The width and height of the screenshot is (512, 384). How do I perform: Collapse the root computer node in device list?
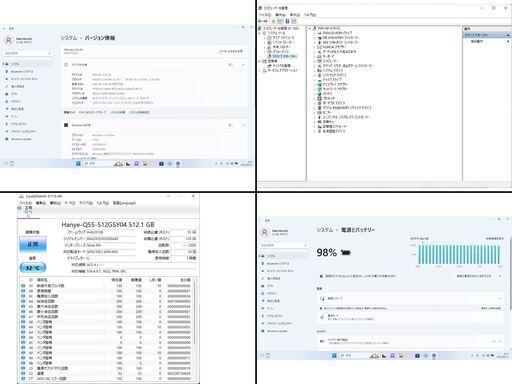click(310, 28)
